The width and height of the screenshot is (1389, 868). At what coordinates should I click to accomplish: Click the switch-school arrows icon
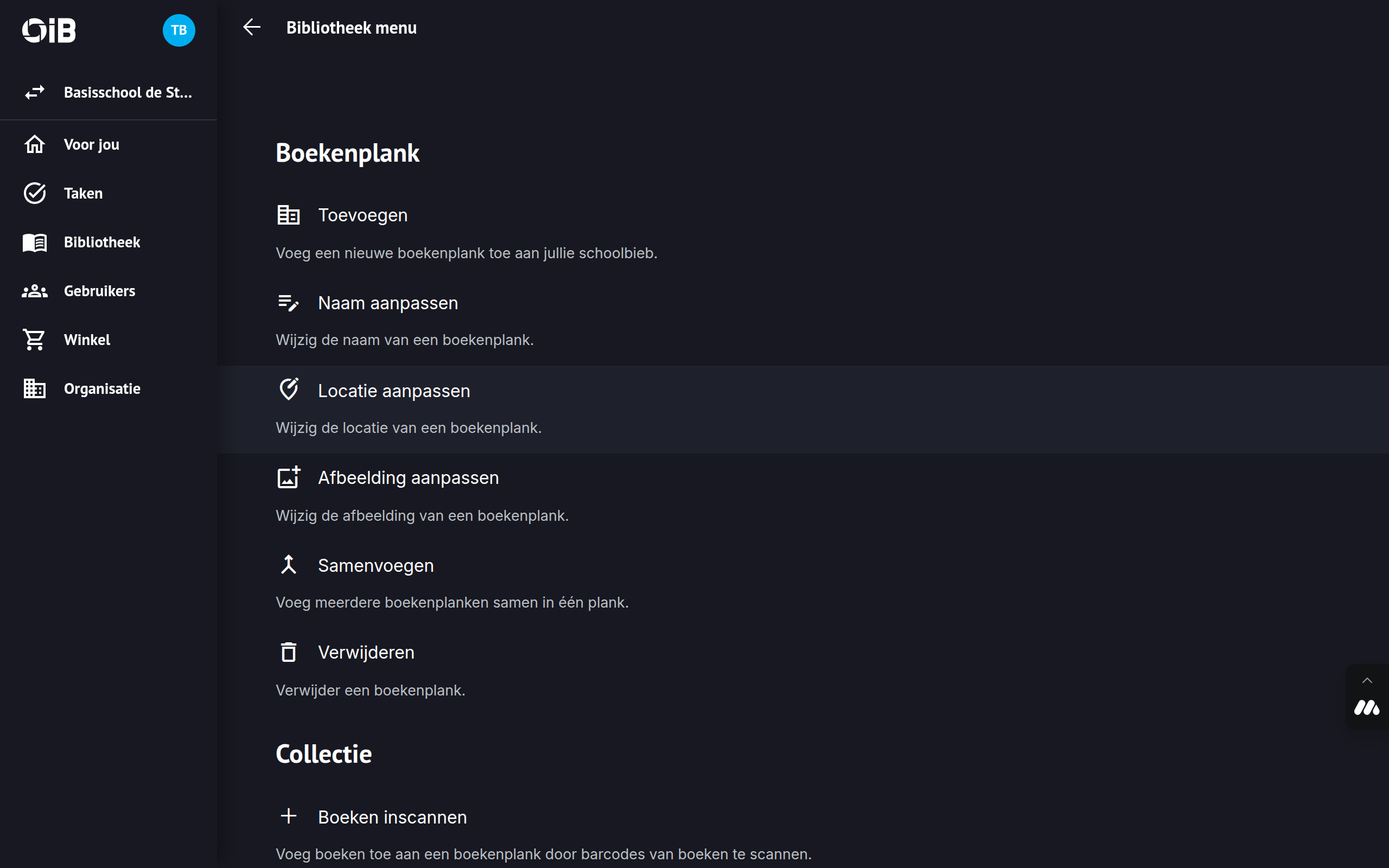pos(34,92)
